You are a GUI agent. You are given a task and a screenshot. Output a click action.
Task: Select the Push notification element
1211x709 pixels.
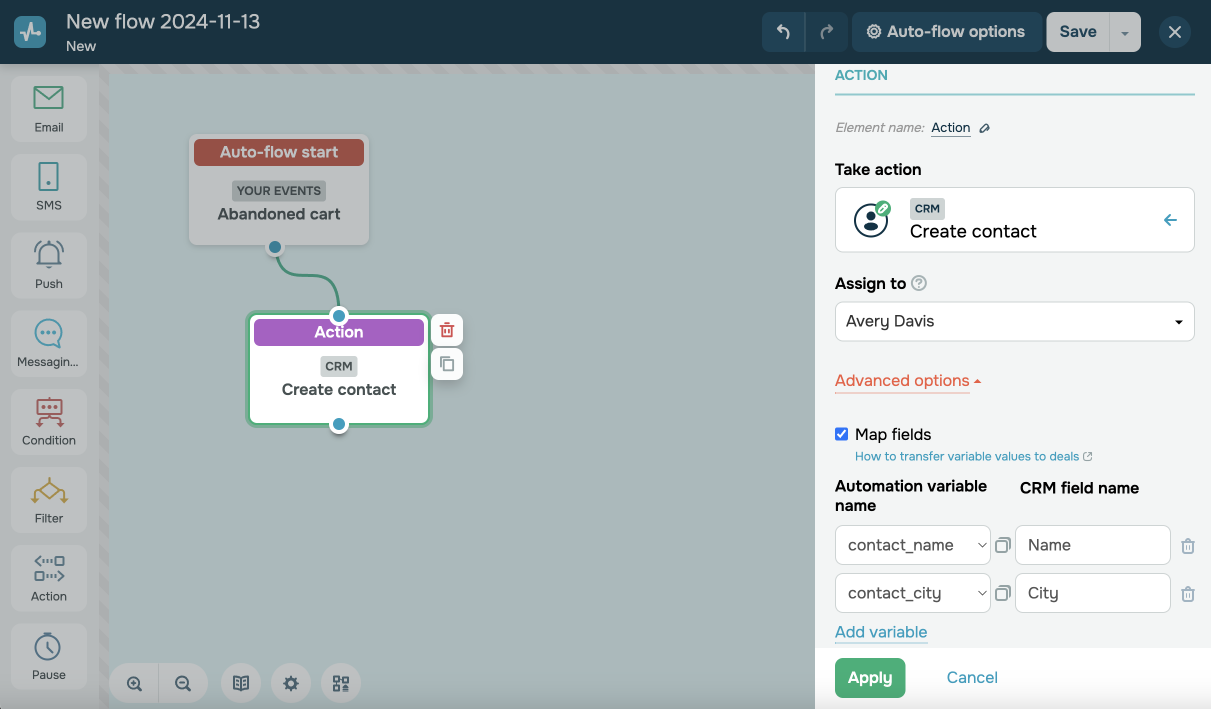pyautogui.click(x=49, y=265)
